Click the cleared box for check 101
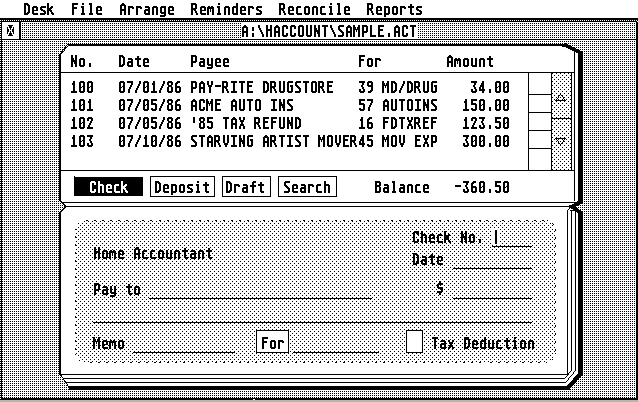The image size is (638, 402). click(540, 104)
